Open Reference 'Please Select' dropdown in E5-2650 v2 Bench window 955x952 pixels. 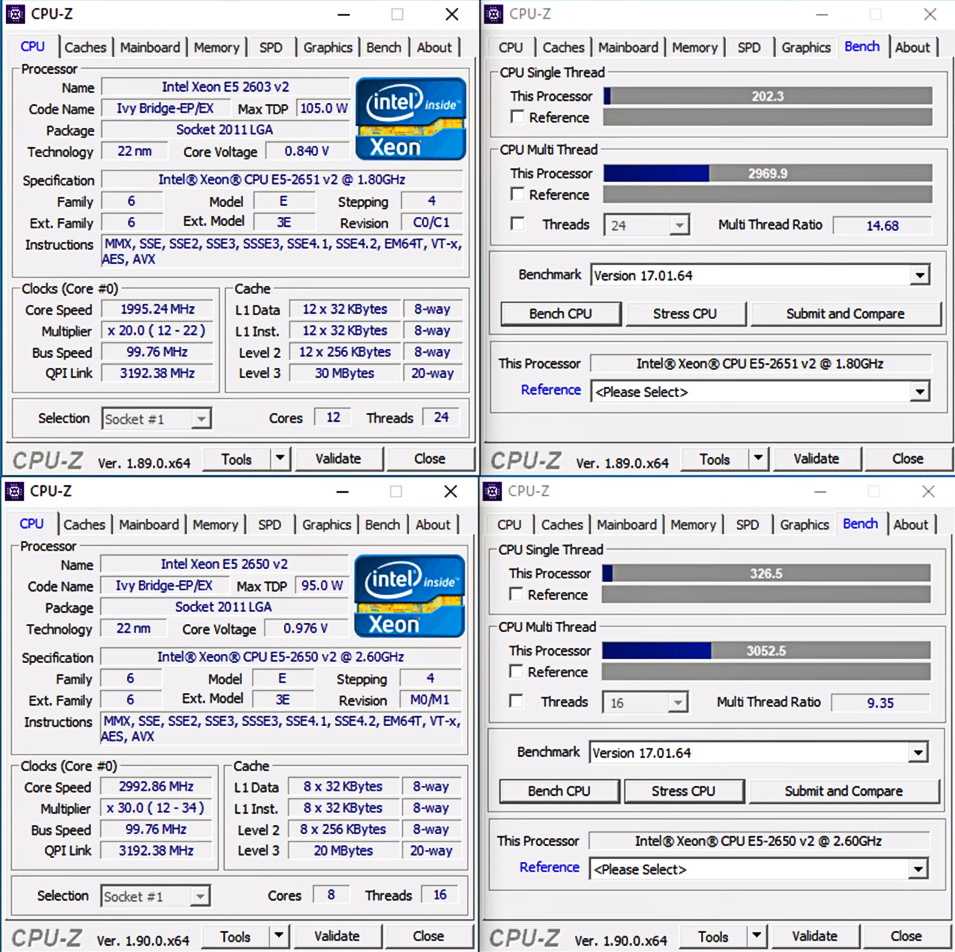759,869
